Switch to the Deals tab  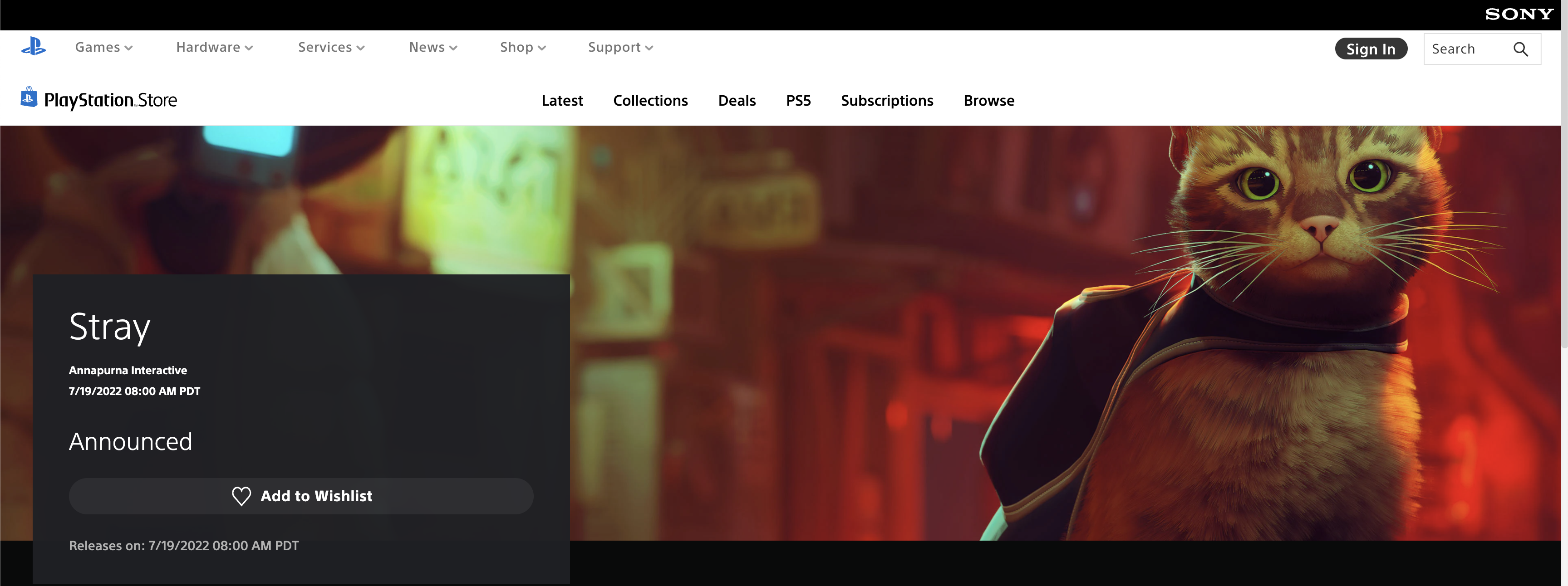coord(737,100)
